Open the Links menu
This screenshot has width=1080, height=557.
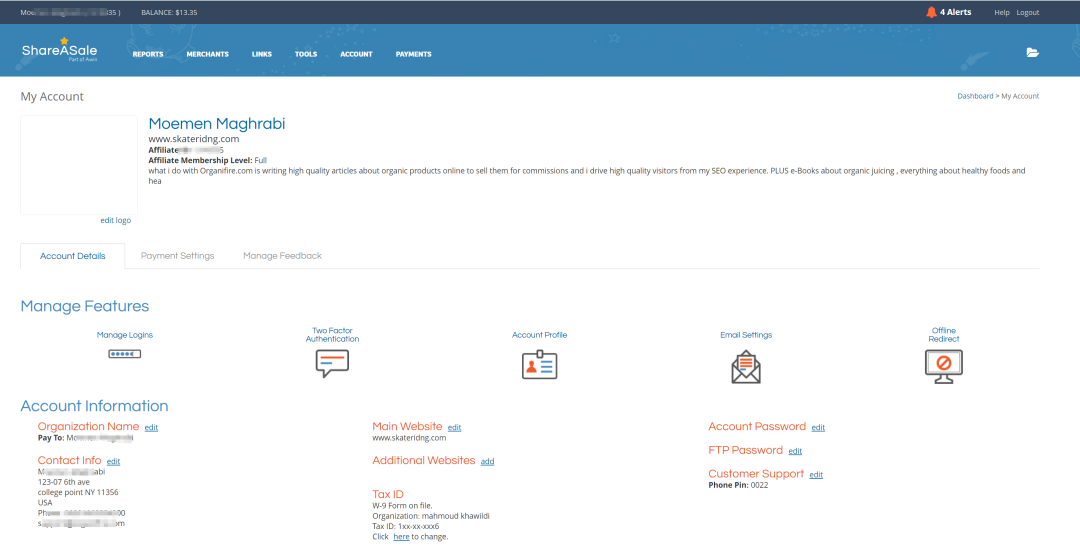tap(262, 54)
